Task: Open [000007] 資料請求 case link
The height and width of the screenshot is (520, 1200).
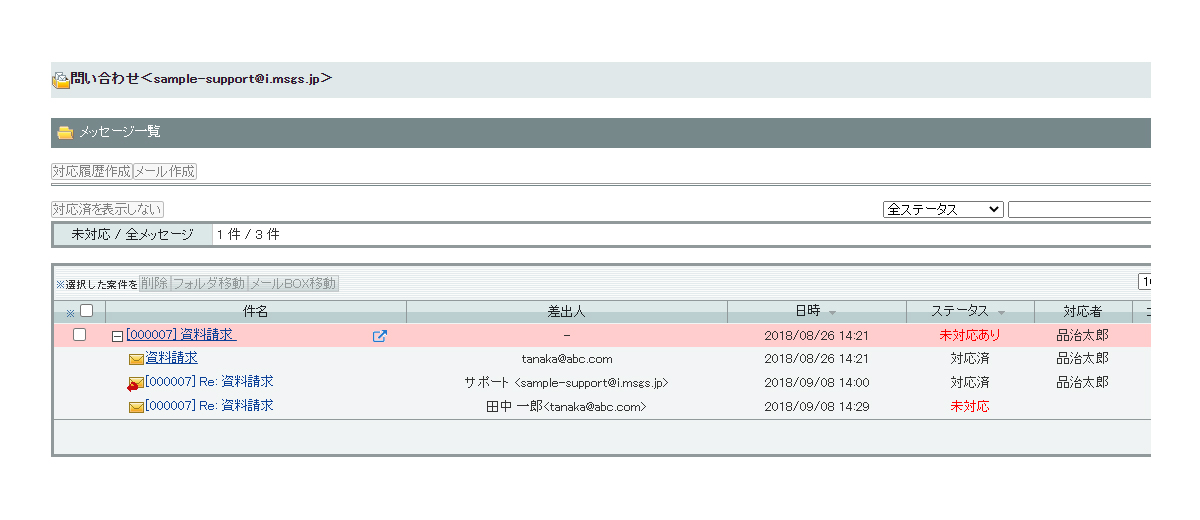Action: click(x=181, y=335)
